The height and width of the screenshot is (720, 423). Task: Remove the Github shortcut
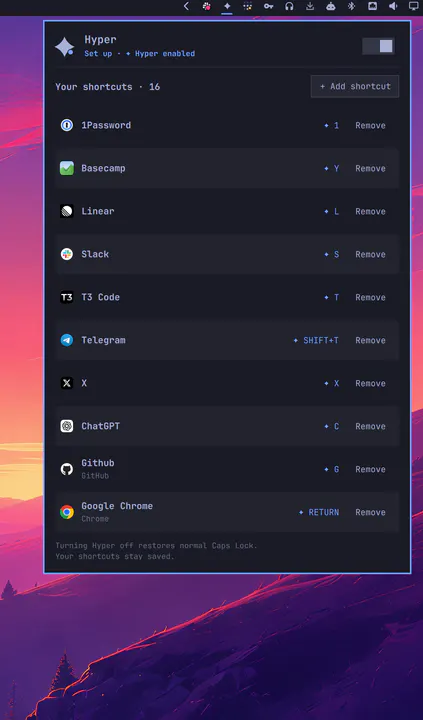[370, 469]
